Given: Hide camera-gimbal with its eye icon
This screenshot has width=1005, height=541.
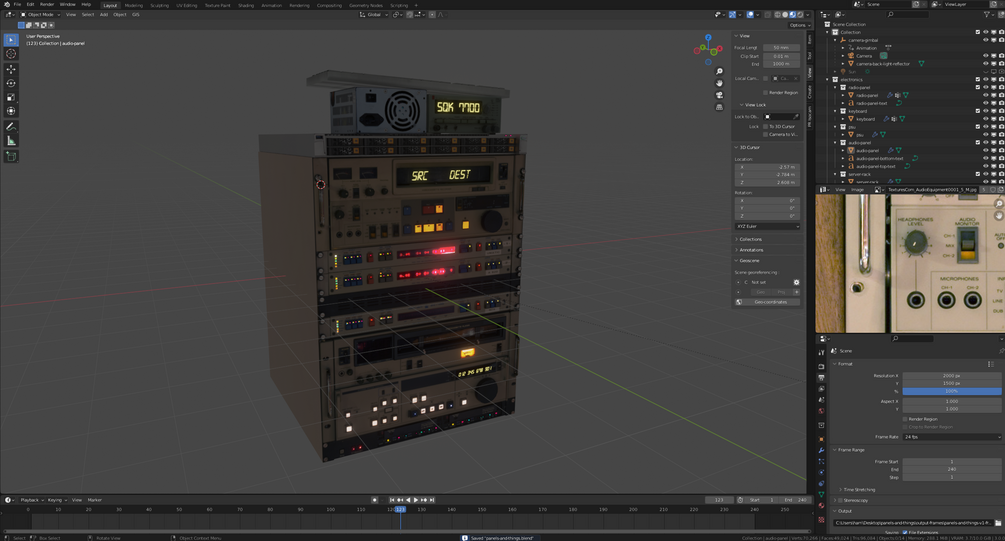Looking at the screenshot, I should click(986, 40).
